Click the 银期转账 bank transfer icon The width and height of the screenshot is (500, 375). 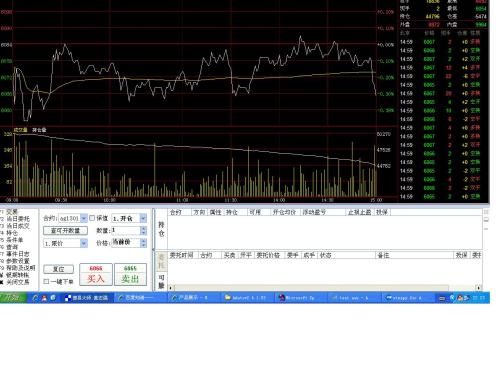[2, 275]
